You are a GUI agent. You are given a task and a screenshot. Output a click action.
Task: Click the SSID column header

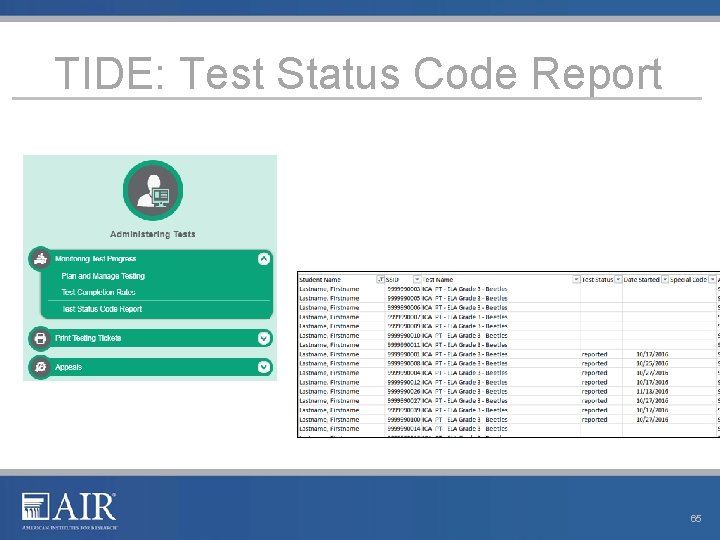[392, 280]
